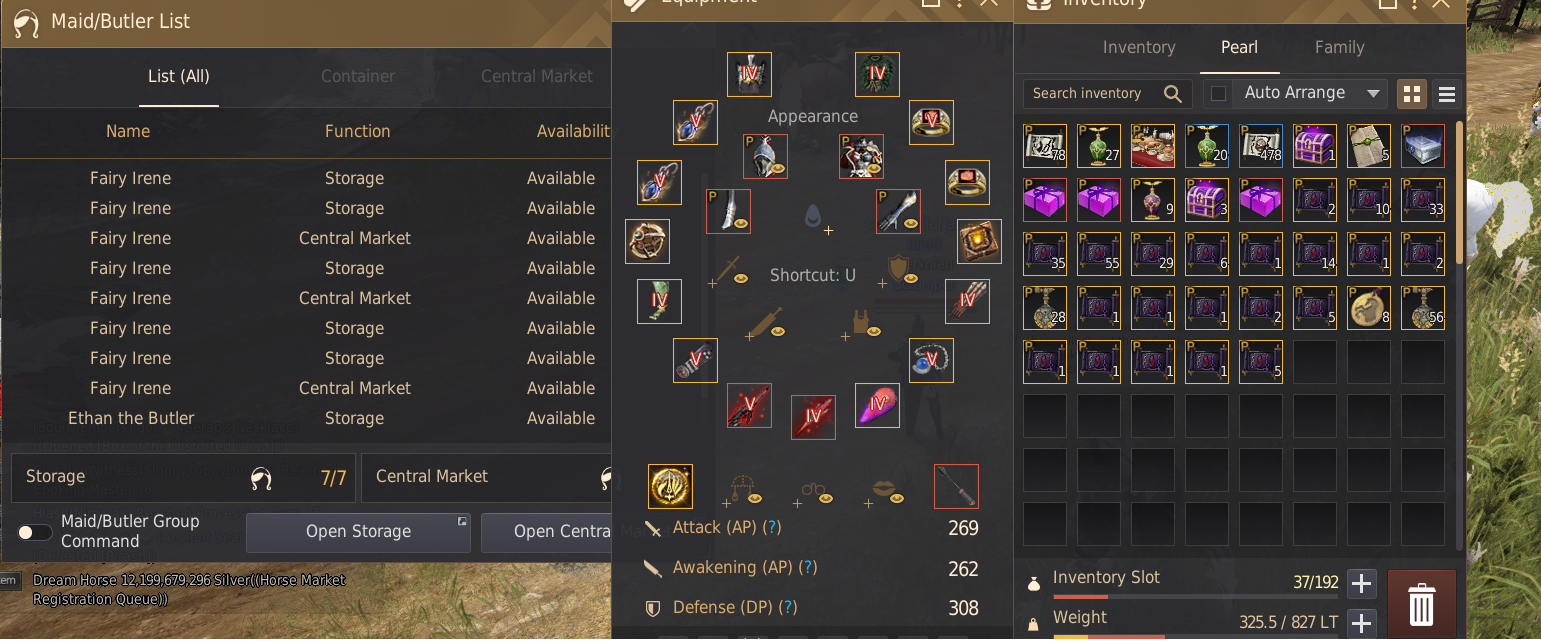The width and height of the screenshot is (1541, 641).
Task: Click the golden crest icon above Attack
Action: pyautogui.click(x=670, y=486)
